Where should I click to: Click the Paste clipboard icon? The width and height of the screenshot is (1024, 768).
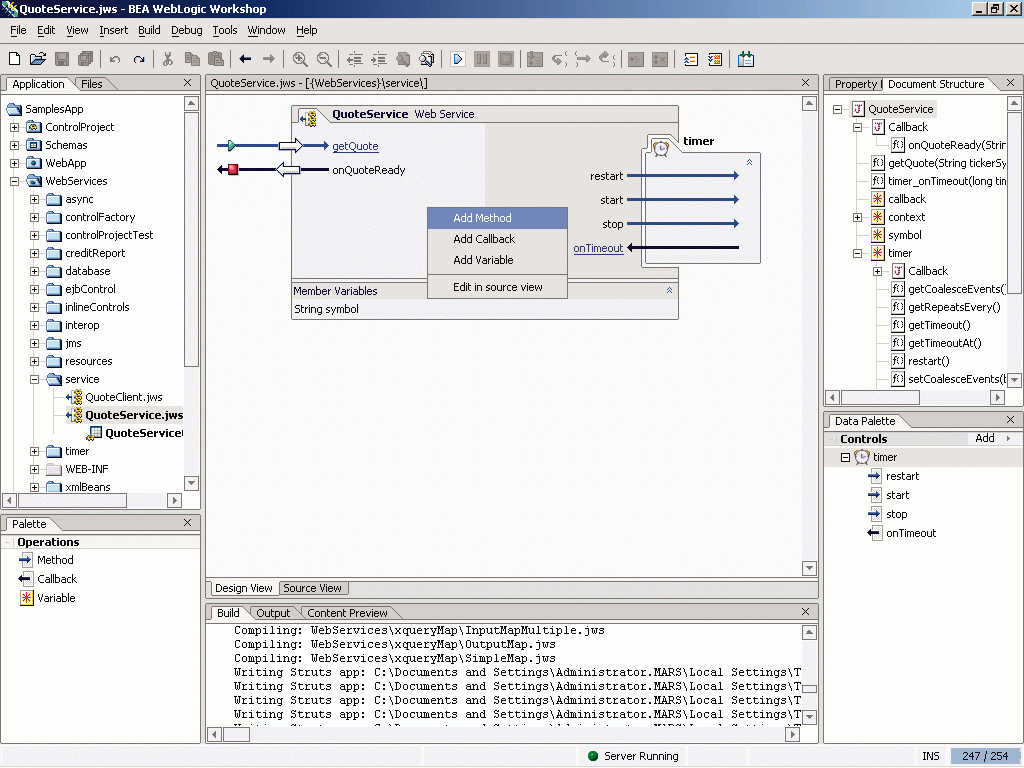coord(216,59)
